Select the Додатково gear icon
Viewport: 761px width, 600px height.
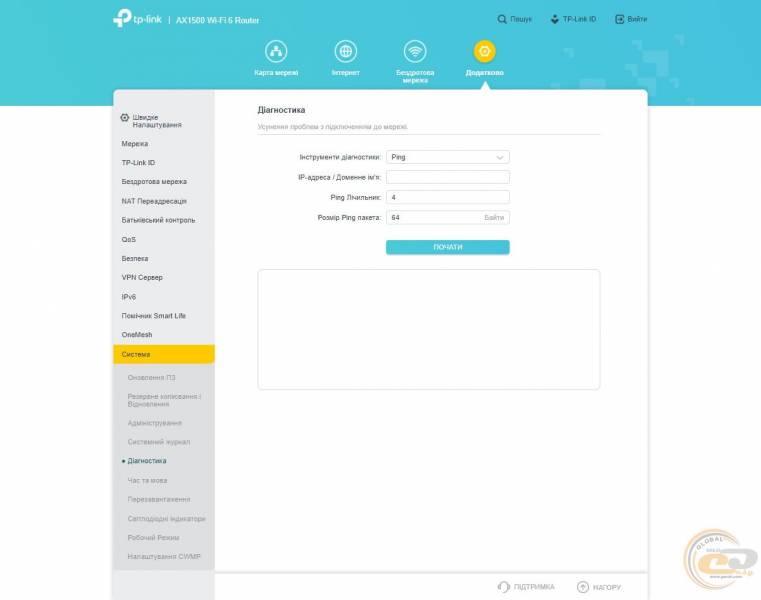(x=484, y=51)
